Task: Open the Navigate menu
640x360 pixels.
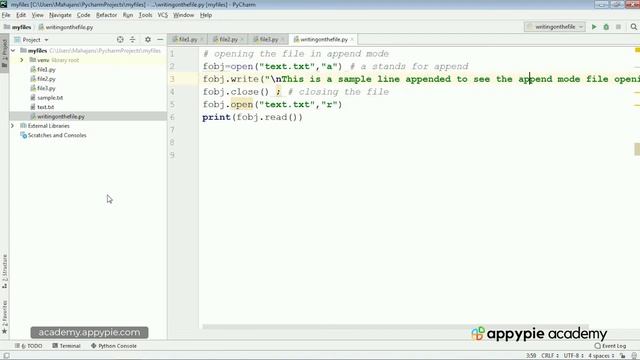Action: (x=60, y=15)
